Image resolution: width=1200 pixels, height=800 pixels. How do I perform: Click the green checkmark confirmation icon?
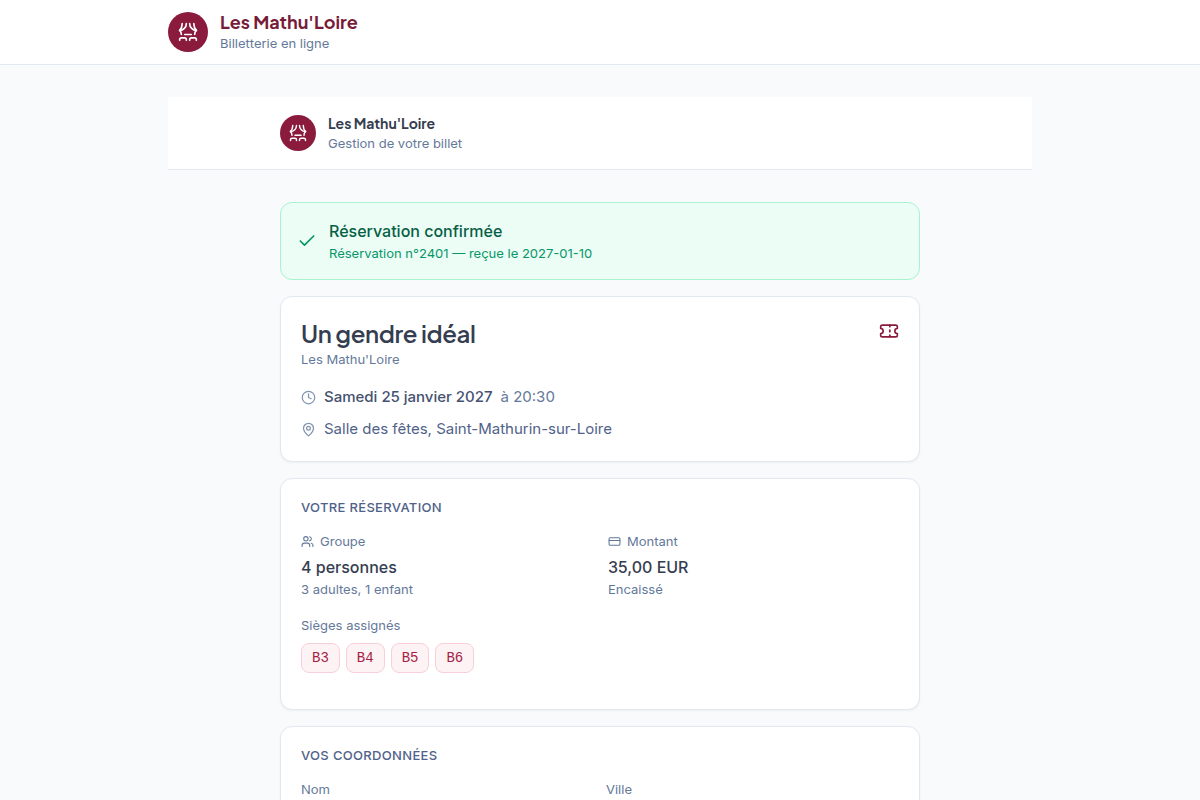(307, 241)
